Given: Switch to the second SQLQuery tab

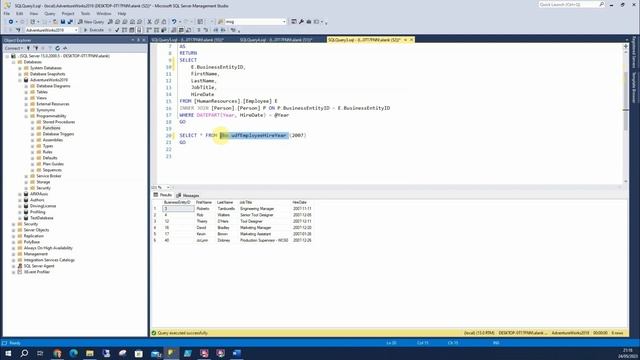Looking at the screenshot, I should 276,40.
